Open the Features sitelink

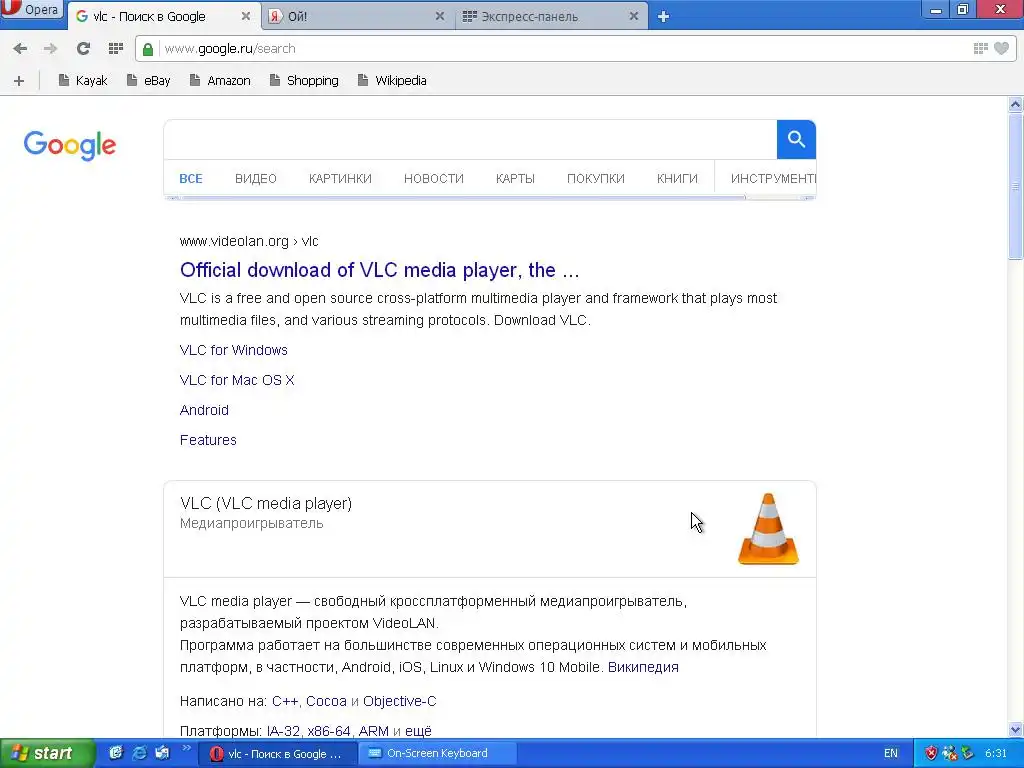[208, 440]
